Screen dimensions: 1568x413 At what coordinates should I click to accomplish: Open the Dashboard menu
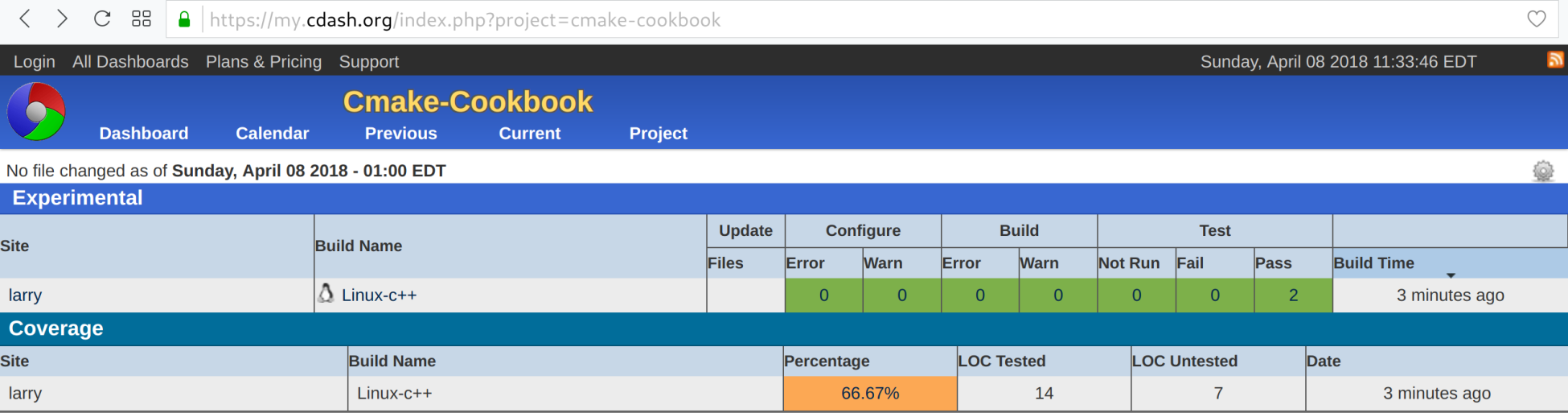tap(144, 134)
